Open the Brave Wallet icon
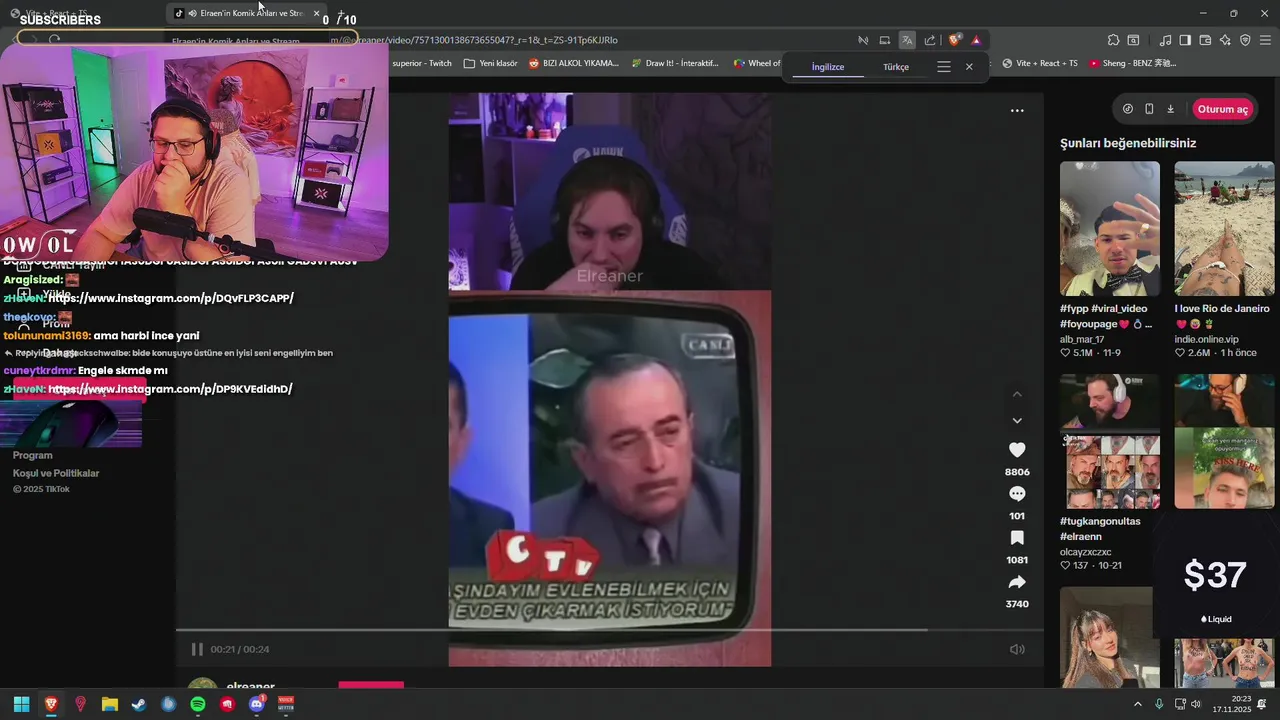Viewport: 1280px width, 720px height. point(1205,40)
